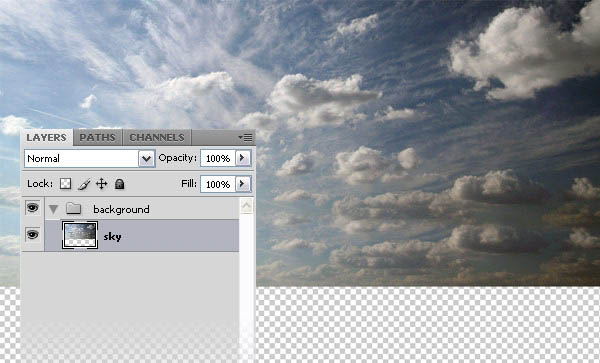Enable lock position move icon
Image resolution: width=600 pixels, height=363 pixels.
pos(101,184)
